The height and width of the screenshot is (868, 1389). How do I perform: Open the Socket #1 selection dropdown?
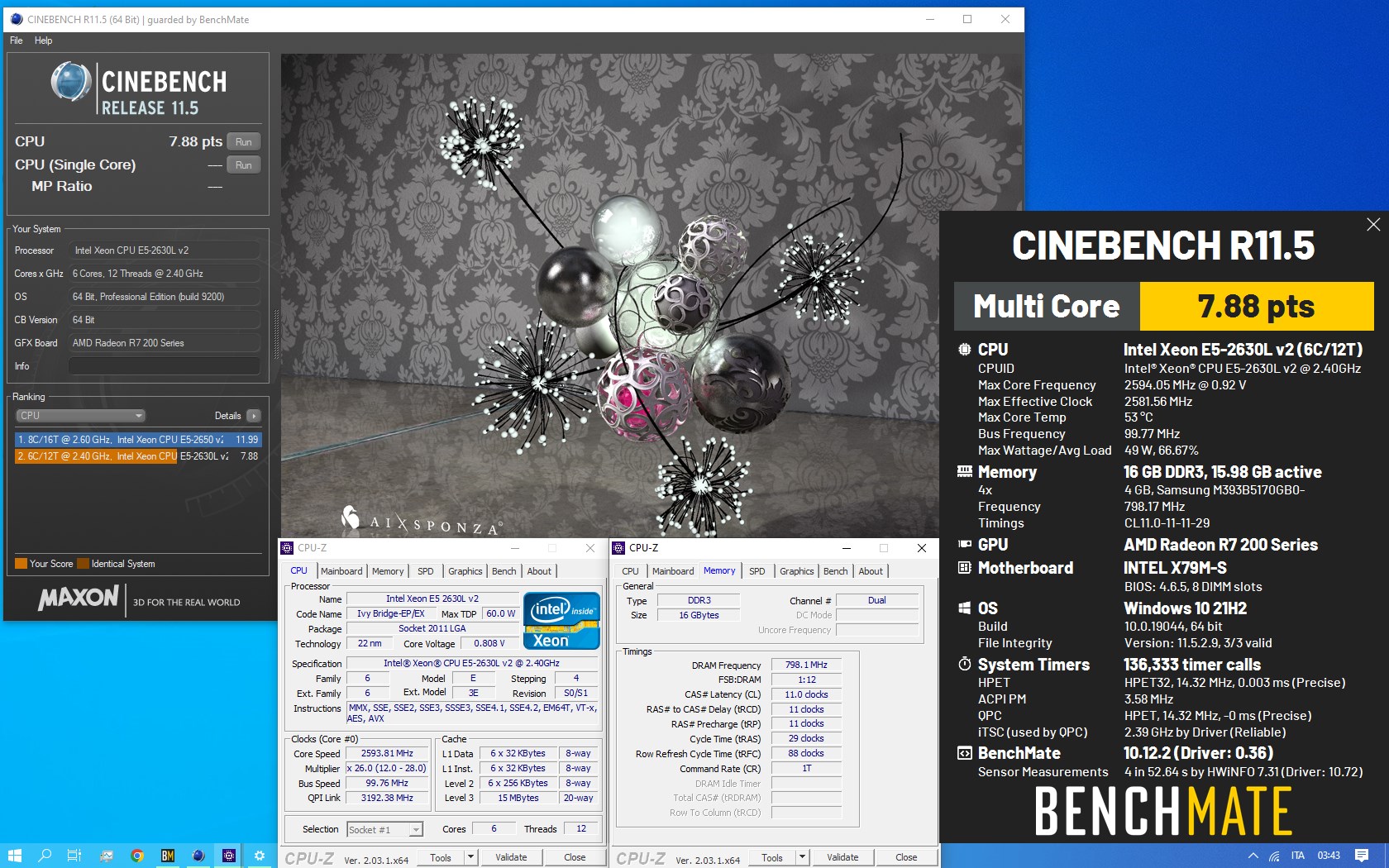pyautogui.click(x=384, y=829)
